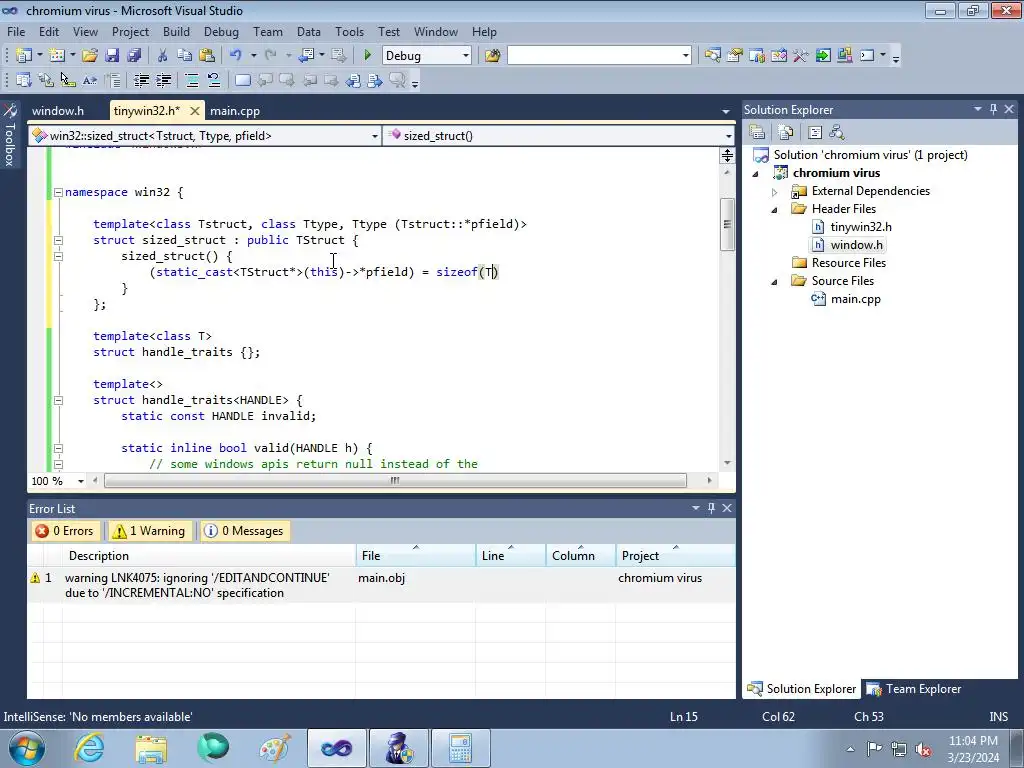Select main.cpp in Solution Explorer
Image resolution: width=1024 pixels, height=768 pixels.
(855, 299)
